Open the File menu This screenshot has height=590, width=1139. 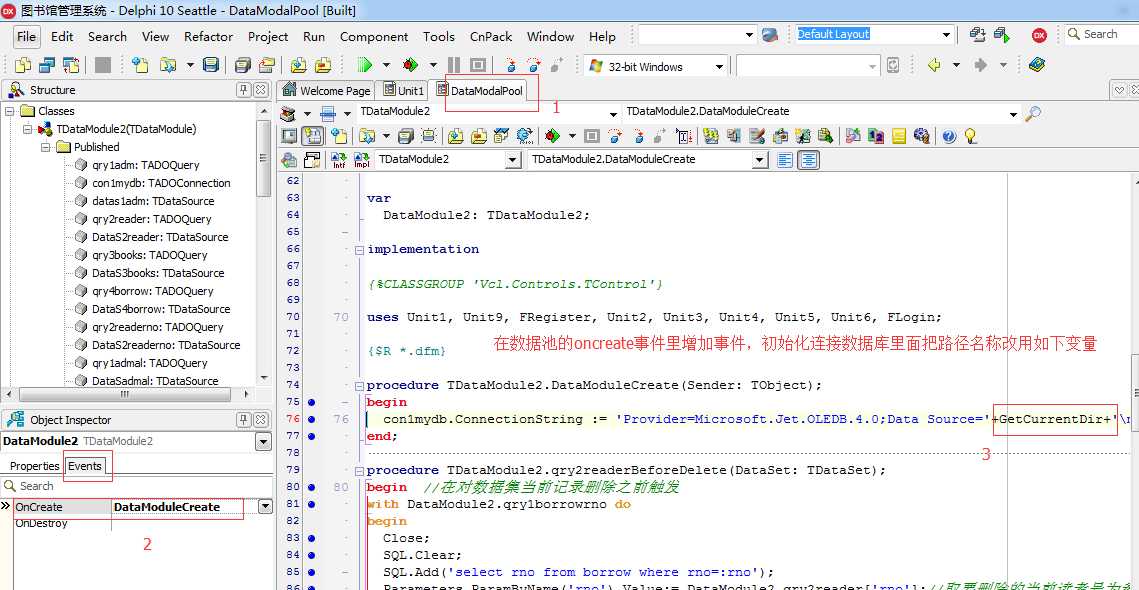(x=26, y=36)
